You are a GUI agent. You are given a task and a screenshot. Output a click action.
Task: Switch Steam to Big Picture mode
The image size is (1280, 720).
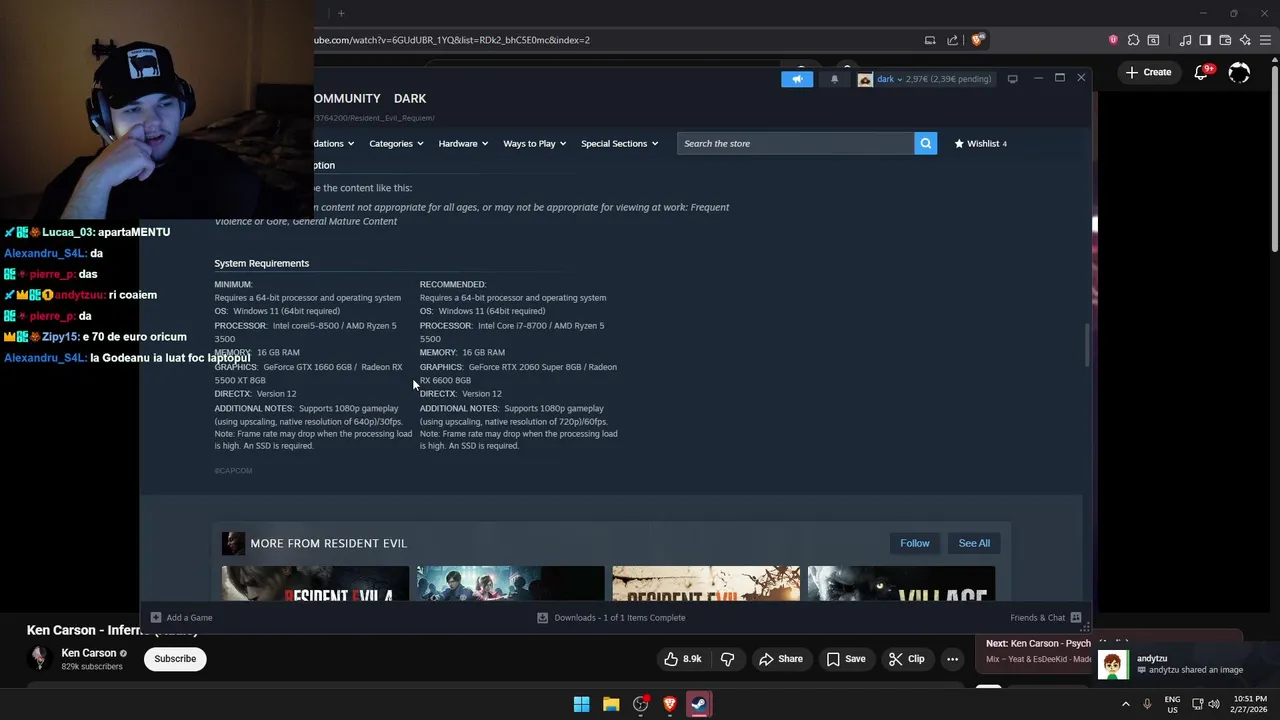click(x=1012, y=79)
